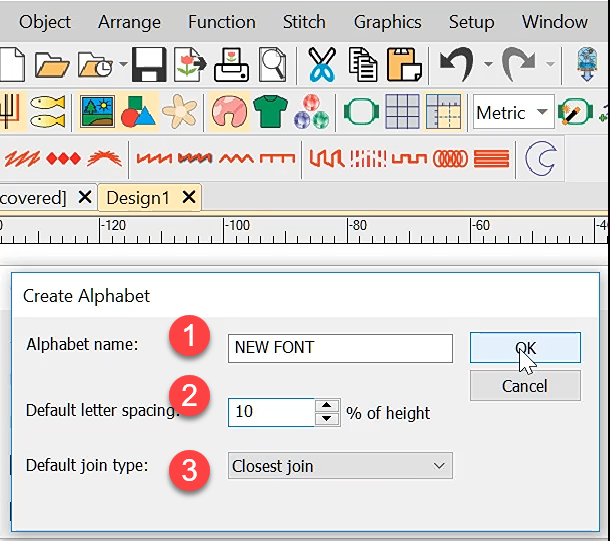Switch to the Design1 tab
This screenshot has height=541, width=610.
[138, 197]
